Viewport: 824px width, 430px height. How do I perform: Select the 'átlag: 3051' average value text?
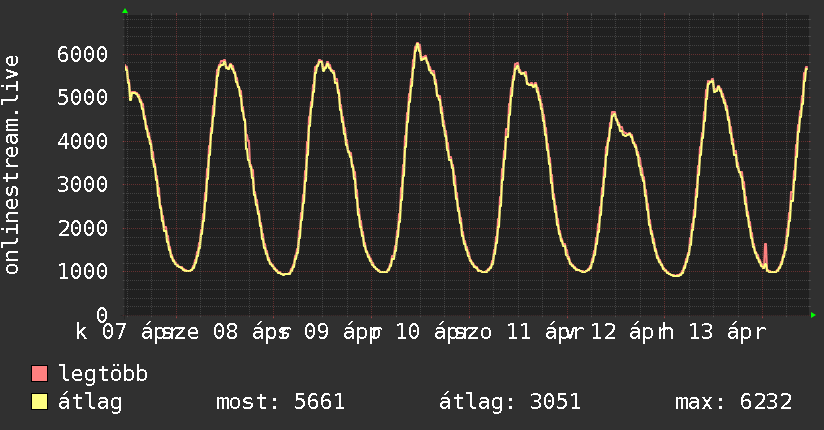click(x=510, y=403)
